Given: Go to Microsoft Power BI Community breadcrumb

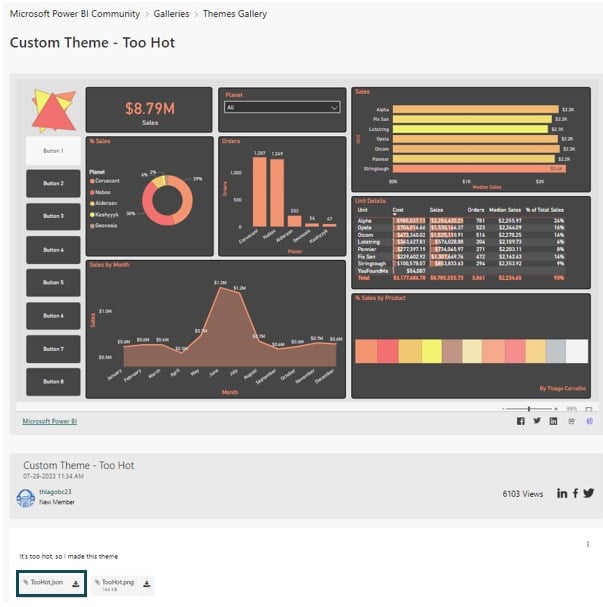Looking at the screenshot, I should pyautogui.click(x=75, y=14).
